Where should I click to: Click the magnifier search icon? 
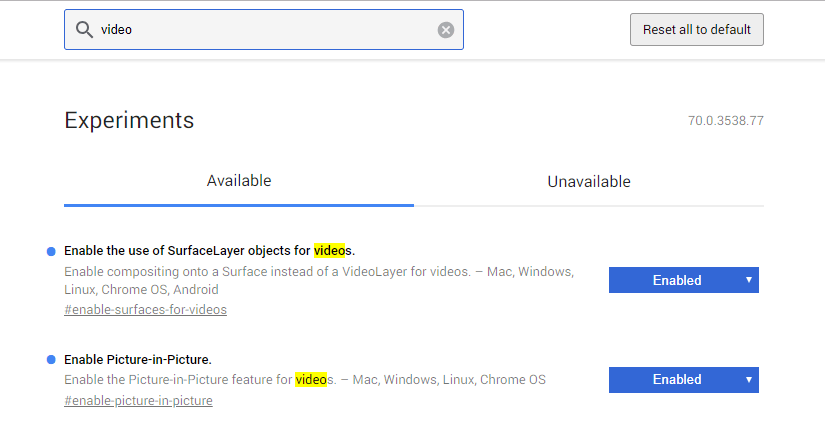tap(84, 30)
